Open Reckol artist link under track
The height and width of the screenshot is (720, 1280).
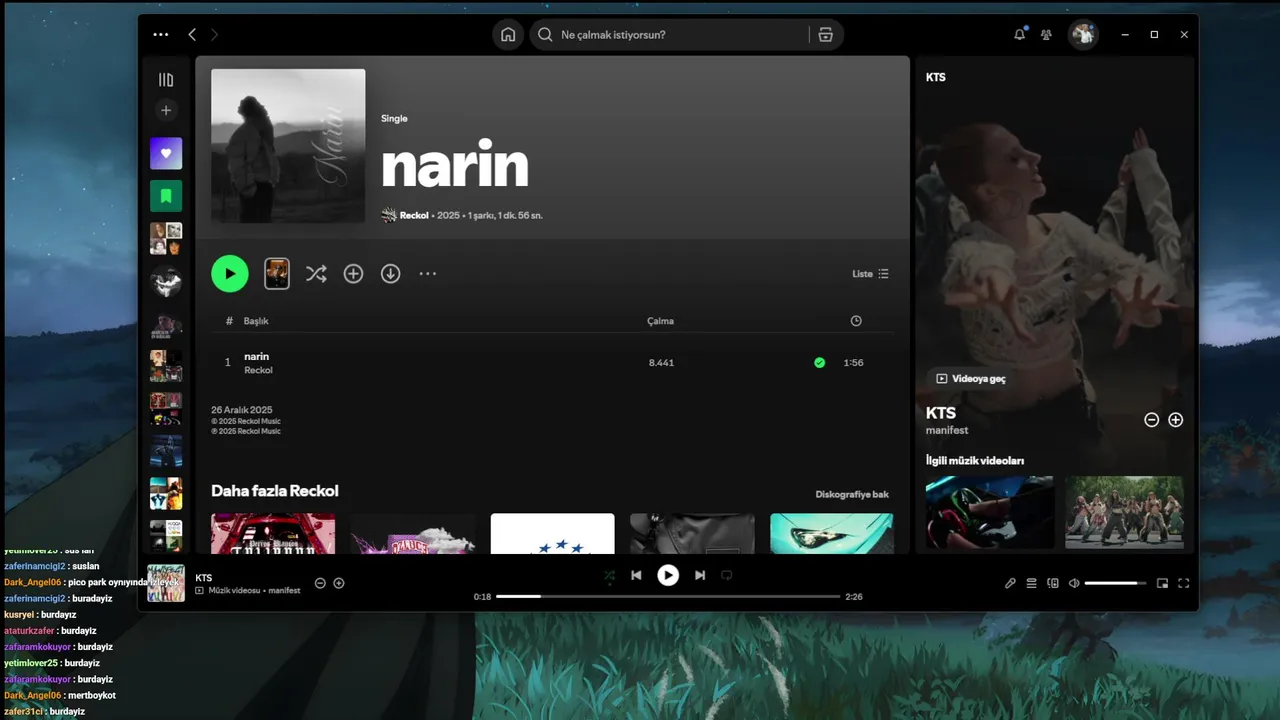(x=258, y=370)
